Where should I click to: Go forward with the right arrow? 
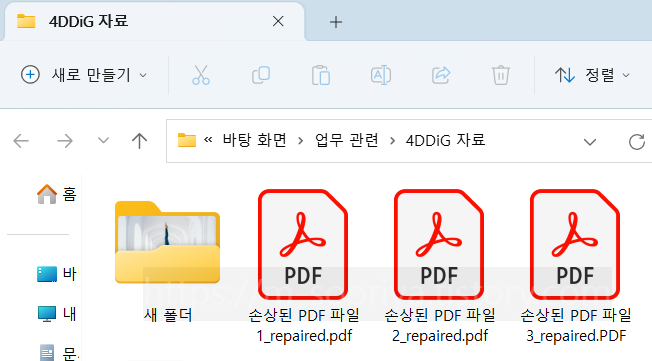coord(65,141)
